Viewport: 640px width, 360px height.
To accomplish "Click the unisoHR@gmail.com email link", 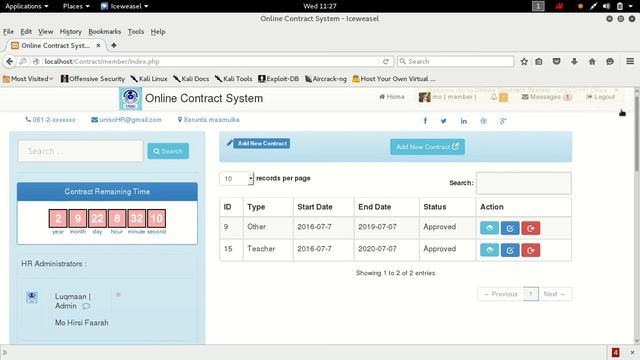I will click(x=127, y=120).
